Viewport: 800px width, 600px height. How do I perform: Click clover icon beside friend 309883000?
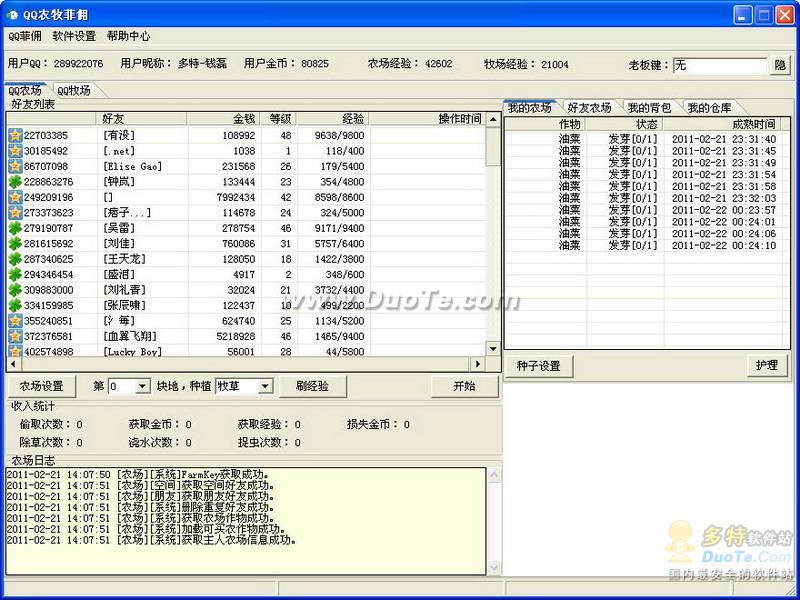15,290
